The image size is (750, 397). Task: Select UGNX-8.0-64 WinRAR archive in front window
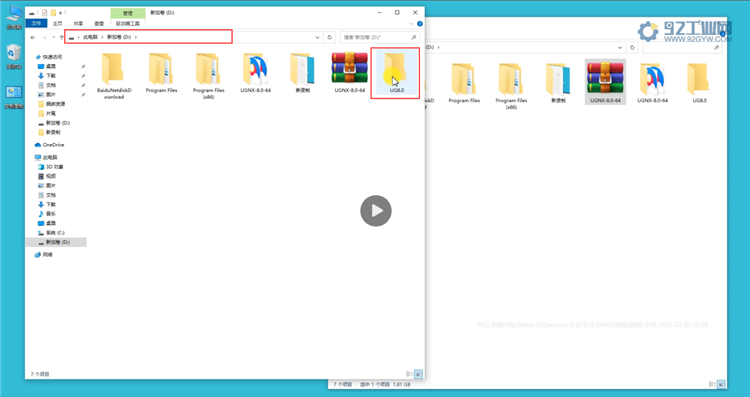tap(350, 73)
